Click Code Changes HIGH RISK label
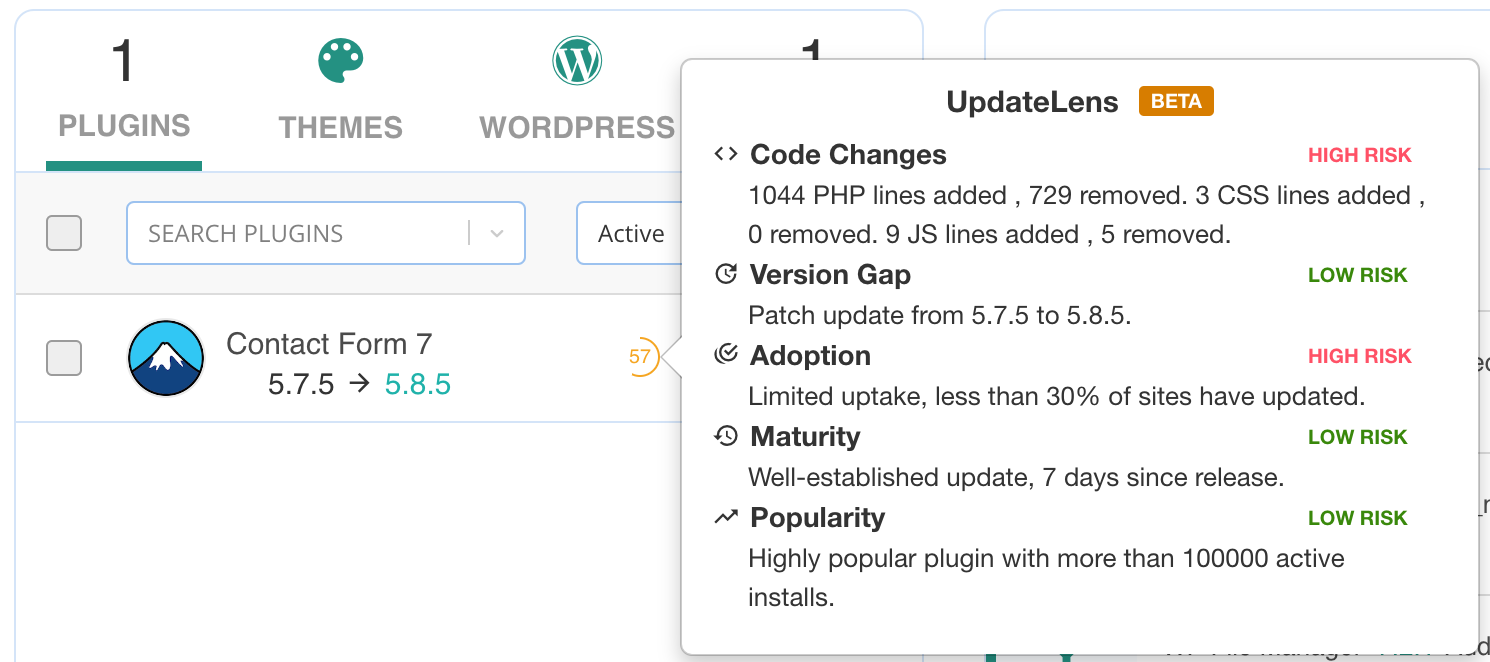 [x=1360, y=155]
